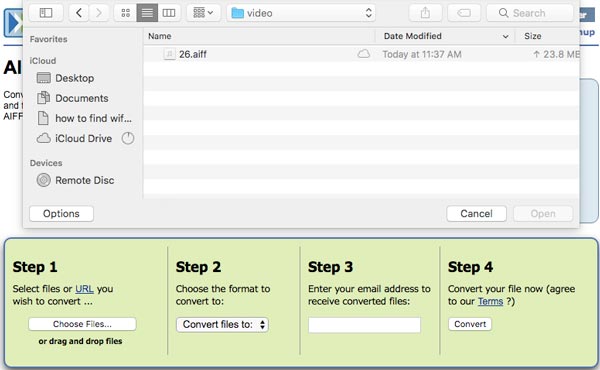Screen dimensions: 600x370
Task: Click the iCloud status icon for 26.aiff
Action: tap(364, 54)
